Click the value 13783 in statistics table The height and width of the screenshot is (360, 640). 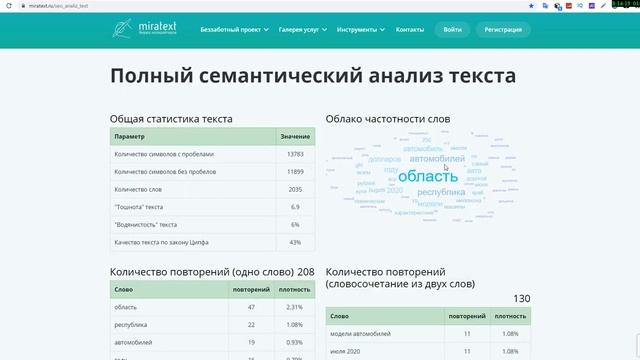click(x=295, y=154)
